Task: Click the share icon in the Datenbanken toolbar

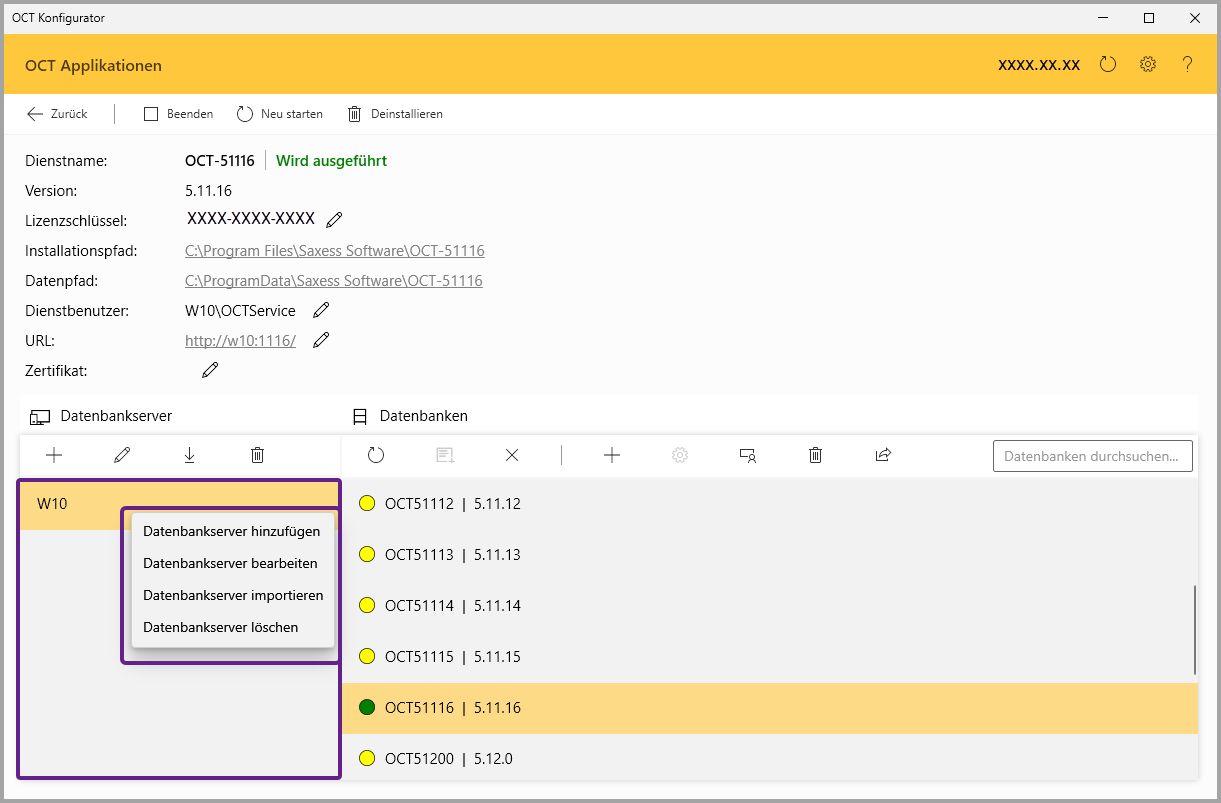Action: point(883,455)
